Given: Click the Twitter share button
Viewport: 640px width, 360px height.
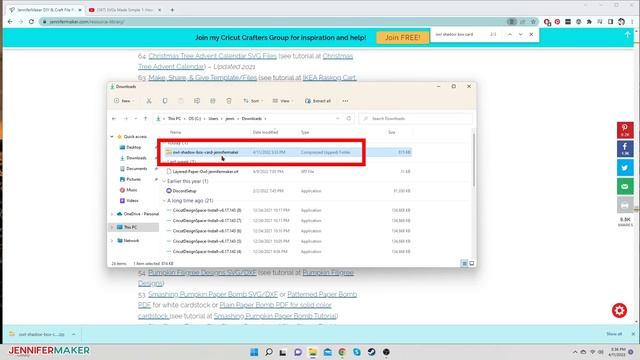Looking at the screenshot, I should pos(625,168).
